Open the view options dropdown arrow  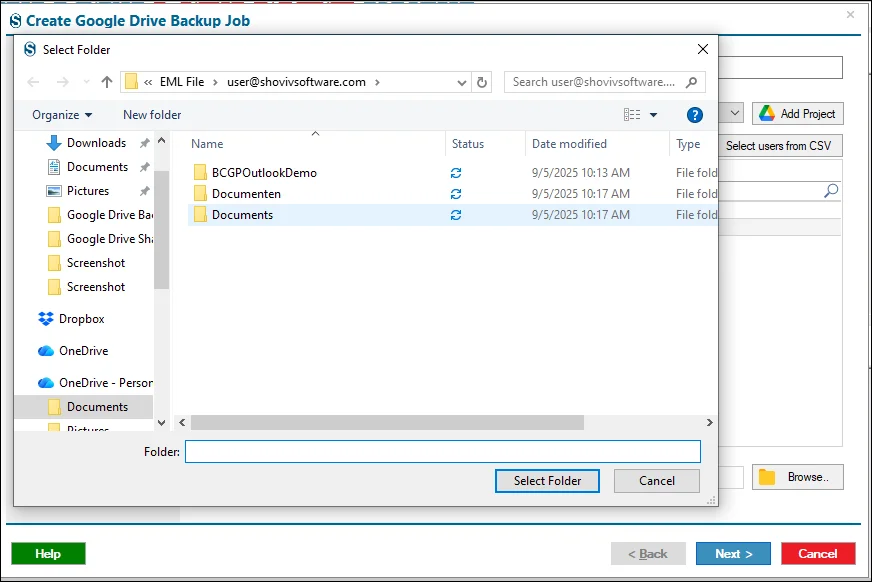pos(653,115)
